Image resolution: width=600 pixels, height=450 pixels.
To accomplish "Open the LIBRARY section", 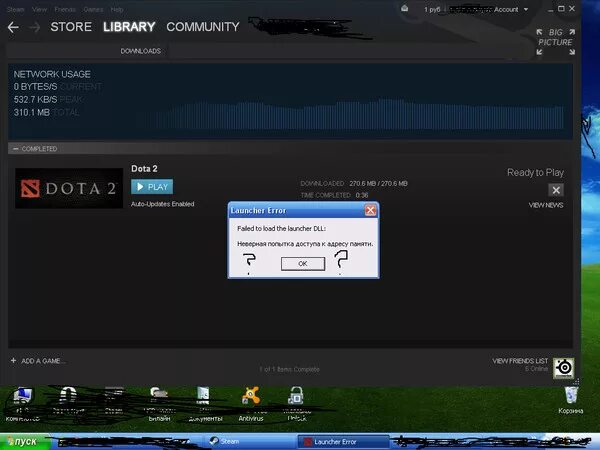I will (x=129, y=27).
